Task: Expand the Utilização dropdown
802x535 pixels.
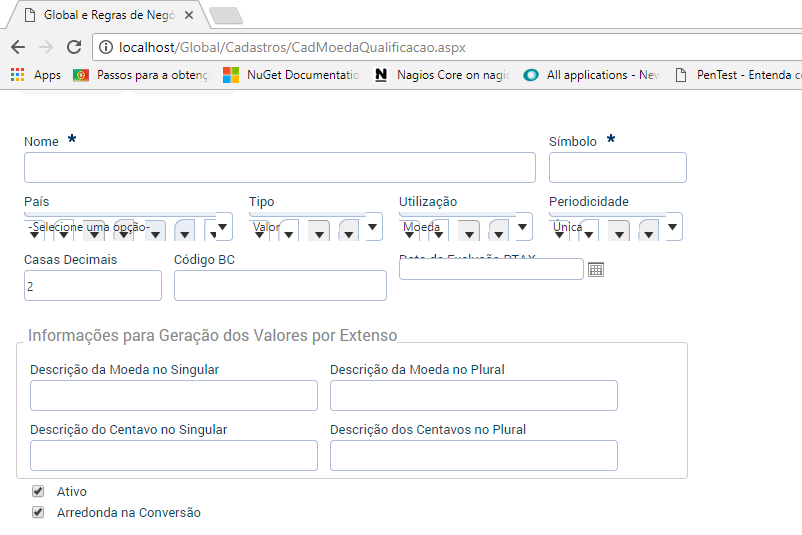Action: click(523, 227)
